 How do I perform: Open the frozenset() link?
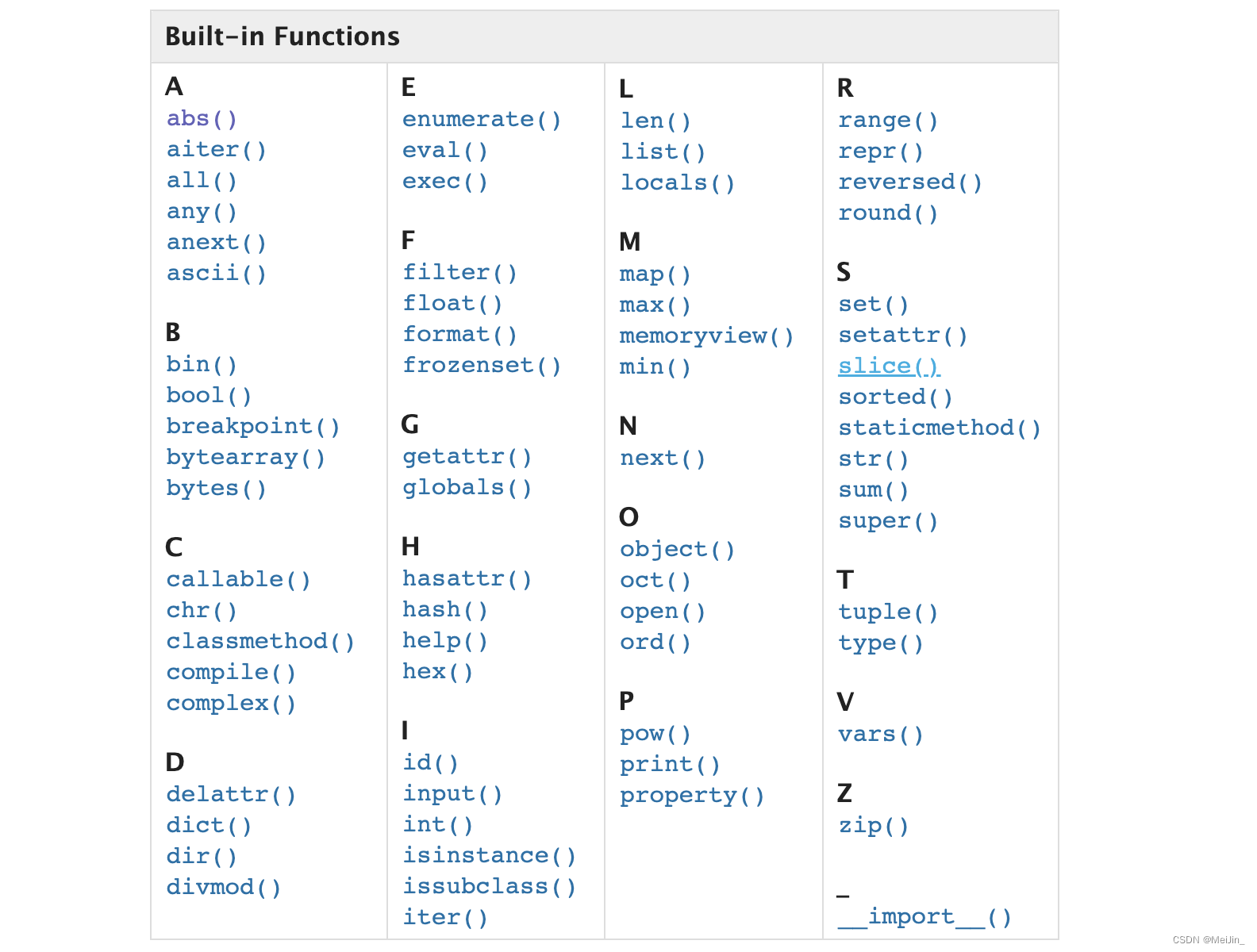coord(481,366)
